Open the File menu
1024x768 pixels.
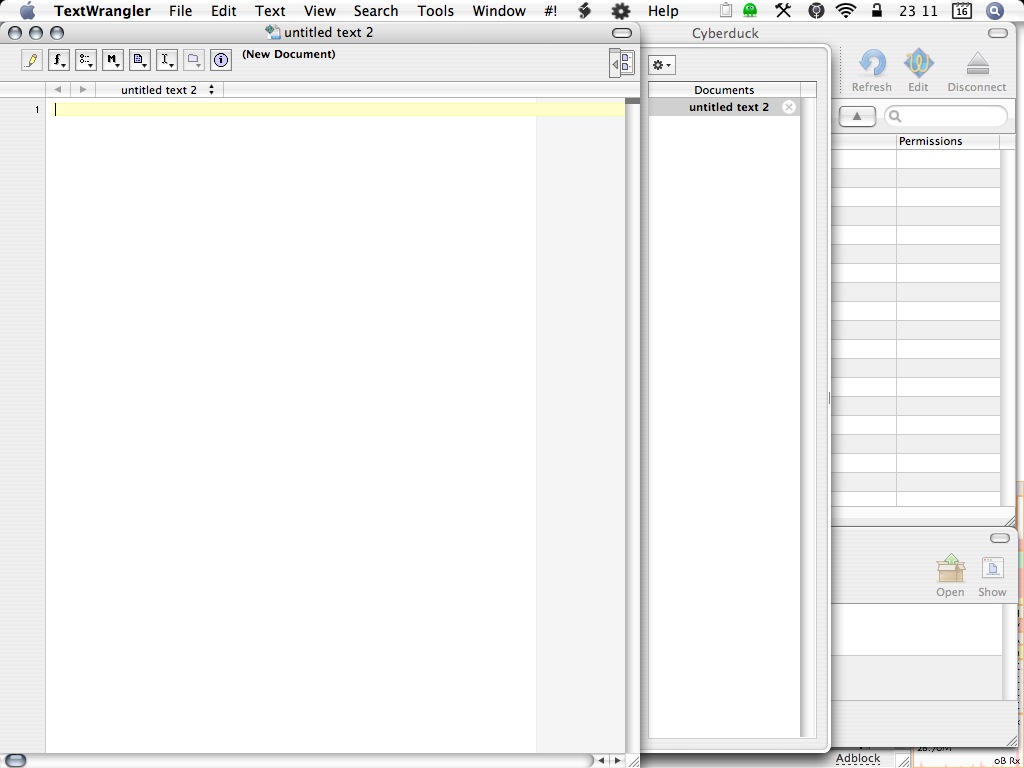pyautogui.click(x=180, y=10)
